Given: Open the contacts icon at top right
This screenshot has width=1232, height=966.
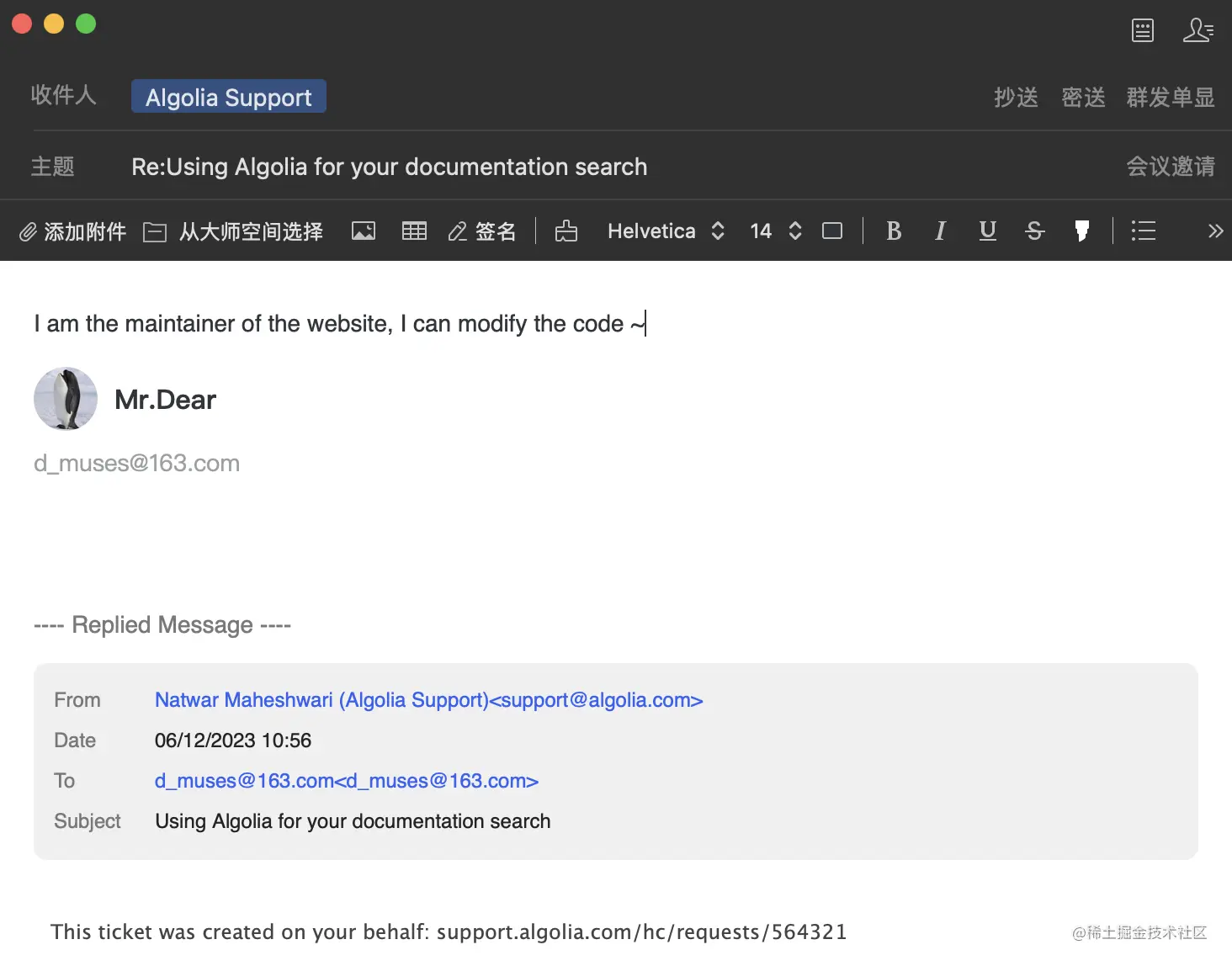Looking at the screenshot, I should click(1197, 30).
